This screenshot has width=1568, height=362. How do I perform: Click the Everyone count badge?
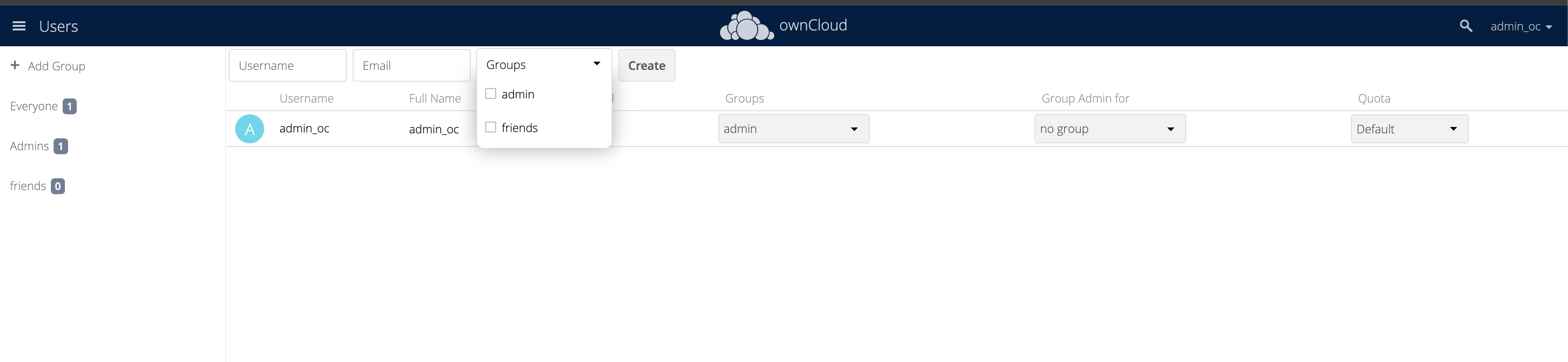69,107
